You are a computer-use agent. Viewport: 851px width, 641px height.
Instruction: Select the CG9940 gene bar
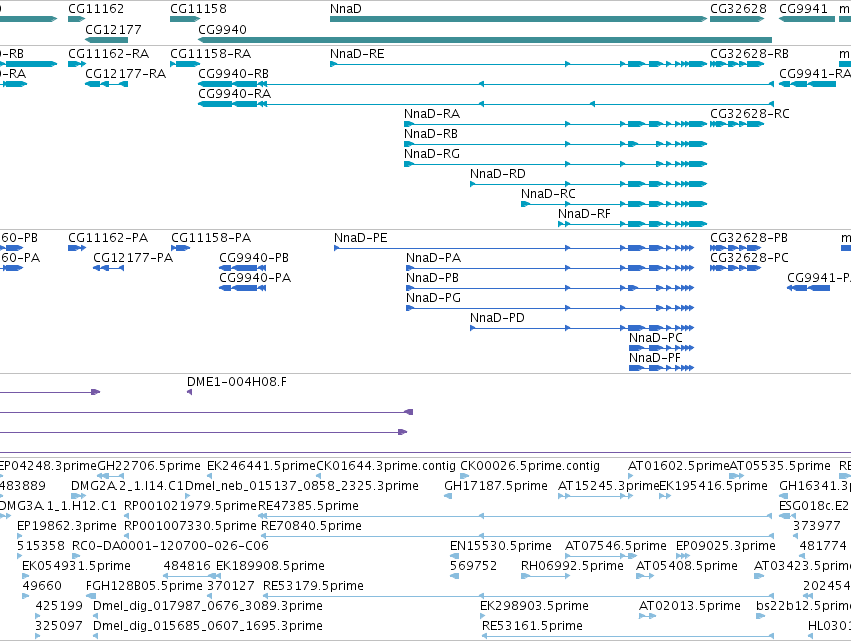(x=485, y=40)
